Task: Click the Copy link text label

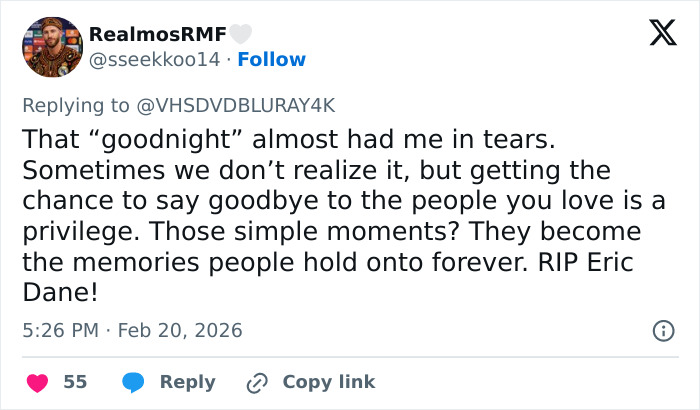Action: click(x=329, y=382)
